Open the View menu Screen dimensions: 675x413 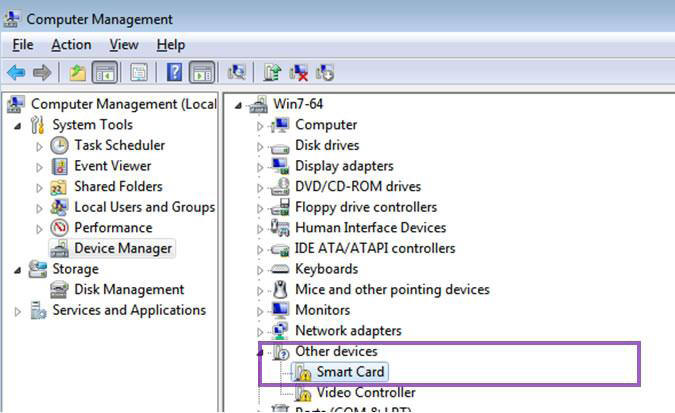pyautogui.click(x=124, y=45)
